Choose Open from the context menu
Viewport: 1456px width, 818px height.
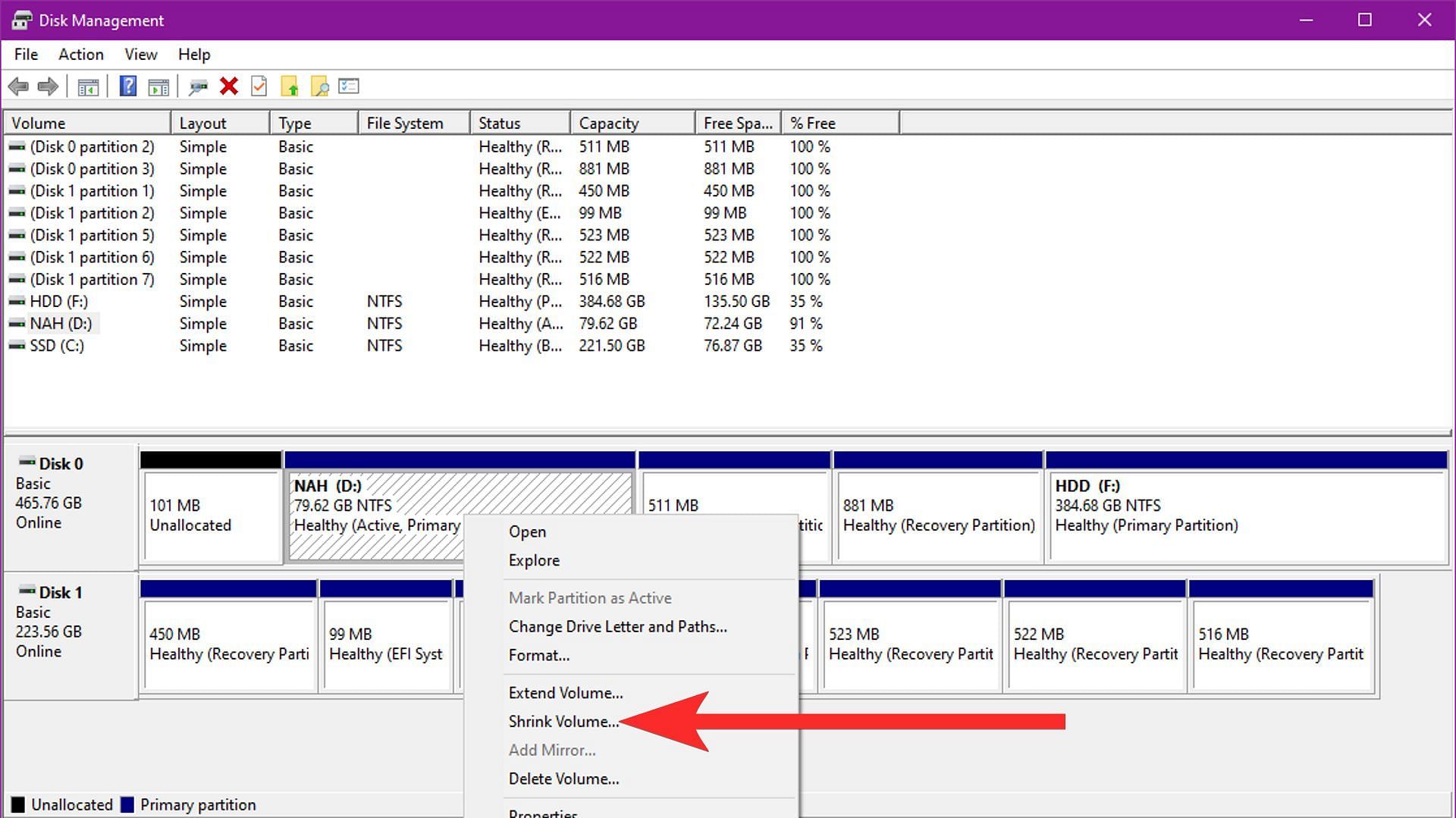click(x=631, y=532)
